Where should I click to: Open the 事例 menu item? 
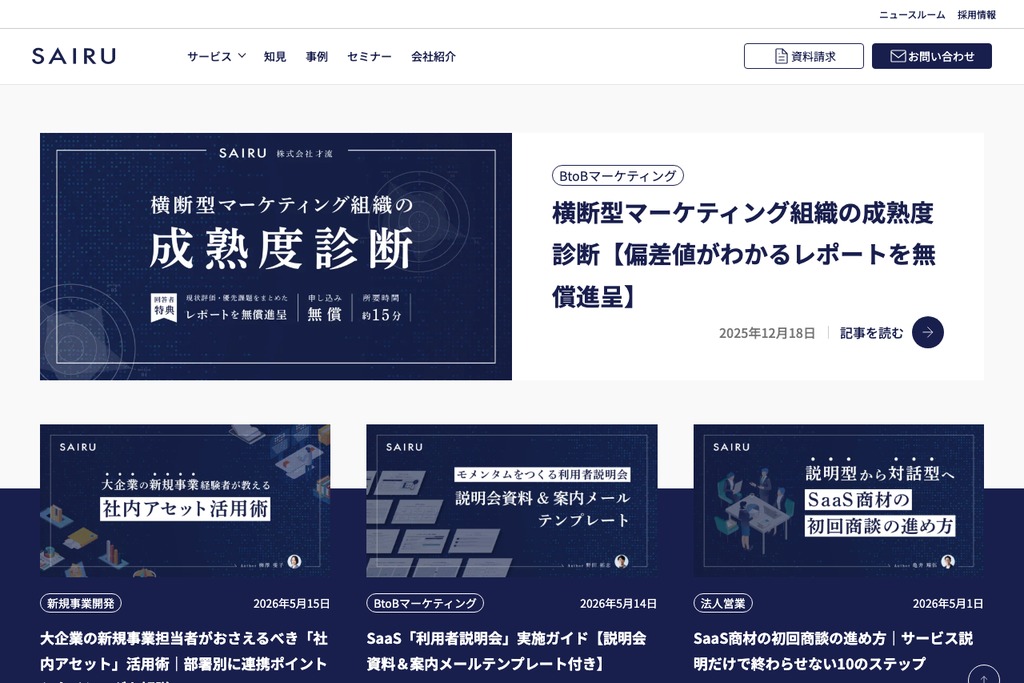click(x=317, y=57)
